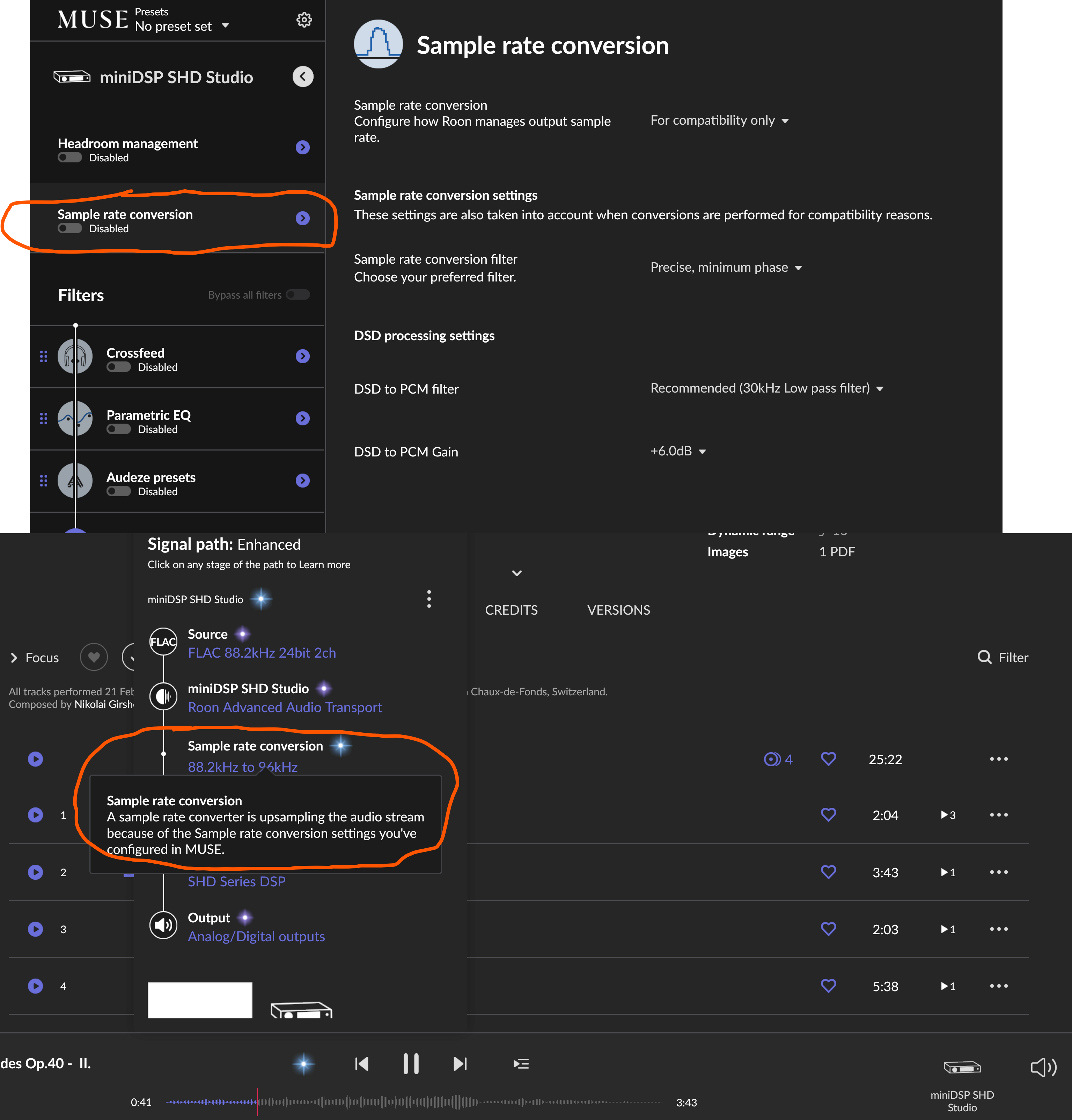Click Roon Advanced Audio Transport link

point(285,708)
